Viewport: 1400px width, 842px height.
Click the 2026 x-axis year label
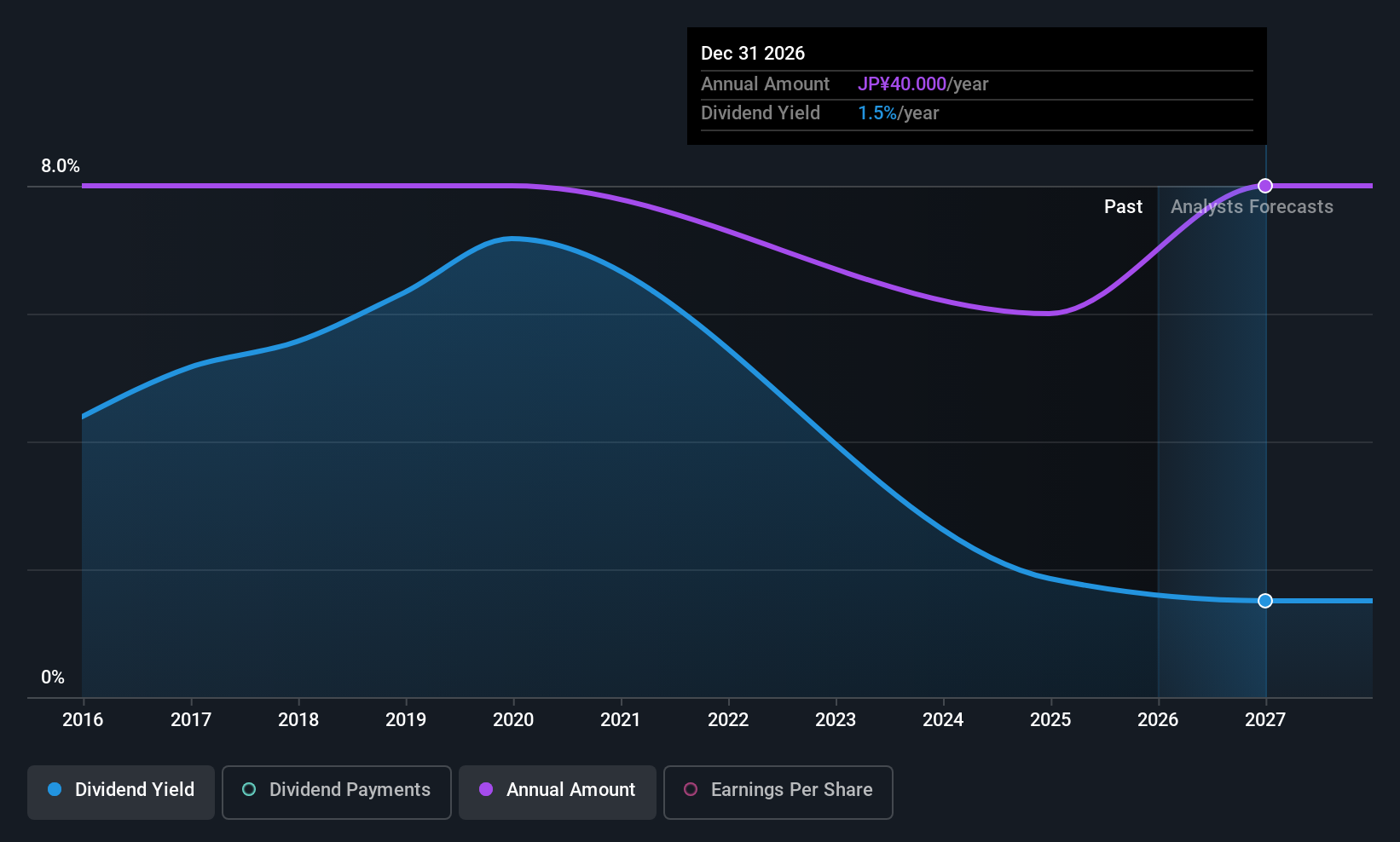point(1158,720)
